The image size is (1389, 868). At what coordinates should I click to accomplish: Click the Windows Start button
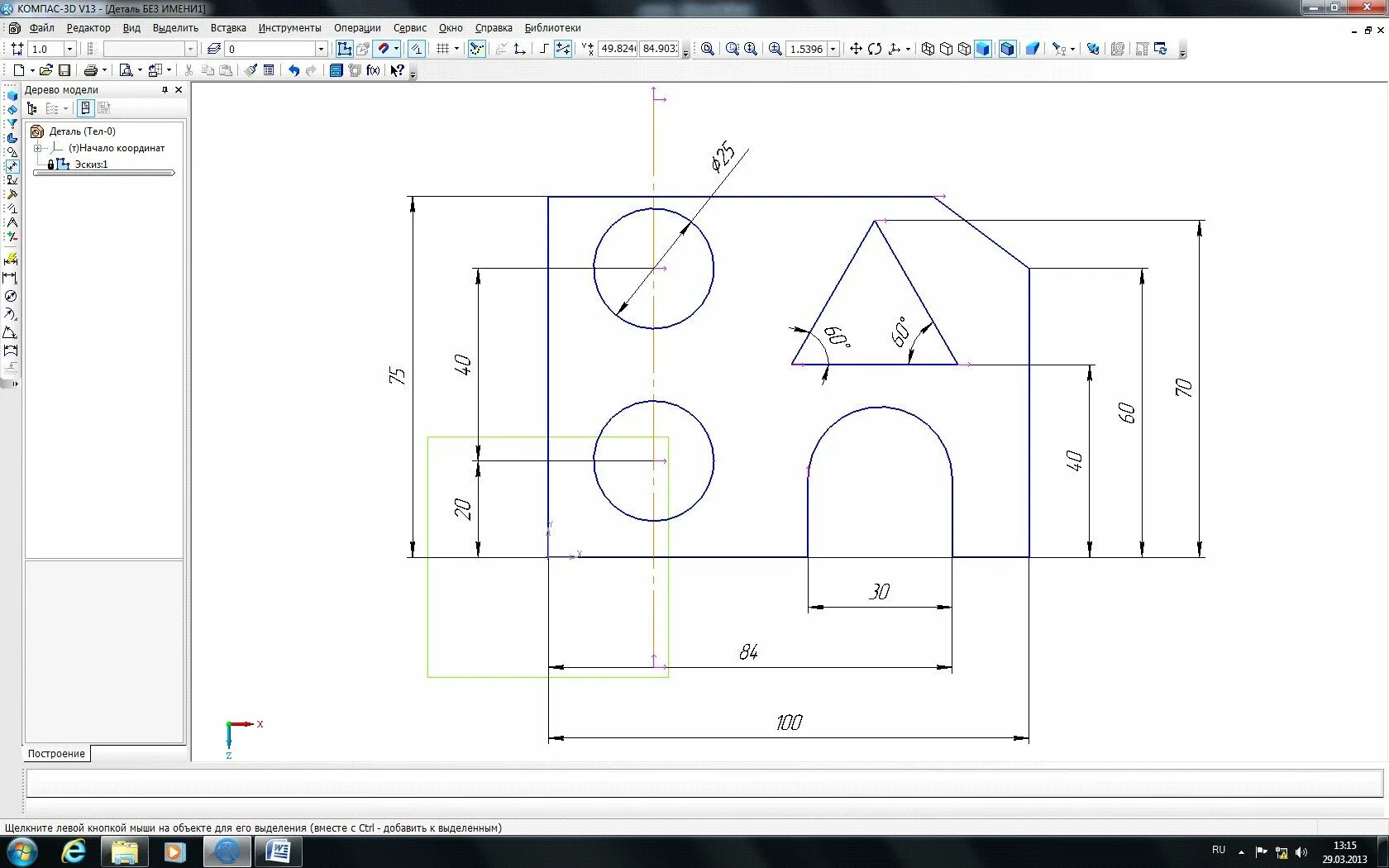[x=22, y=851]
